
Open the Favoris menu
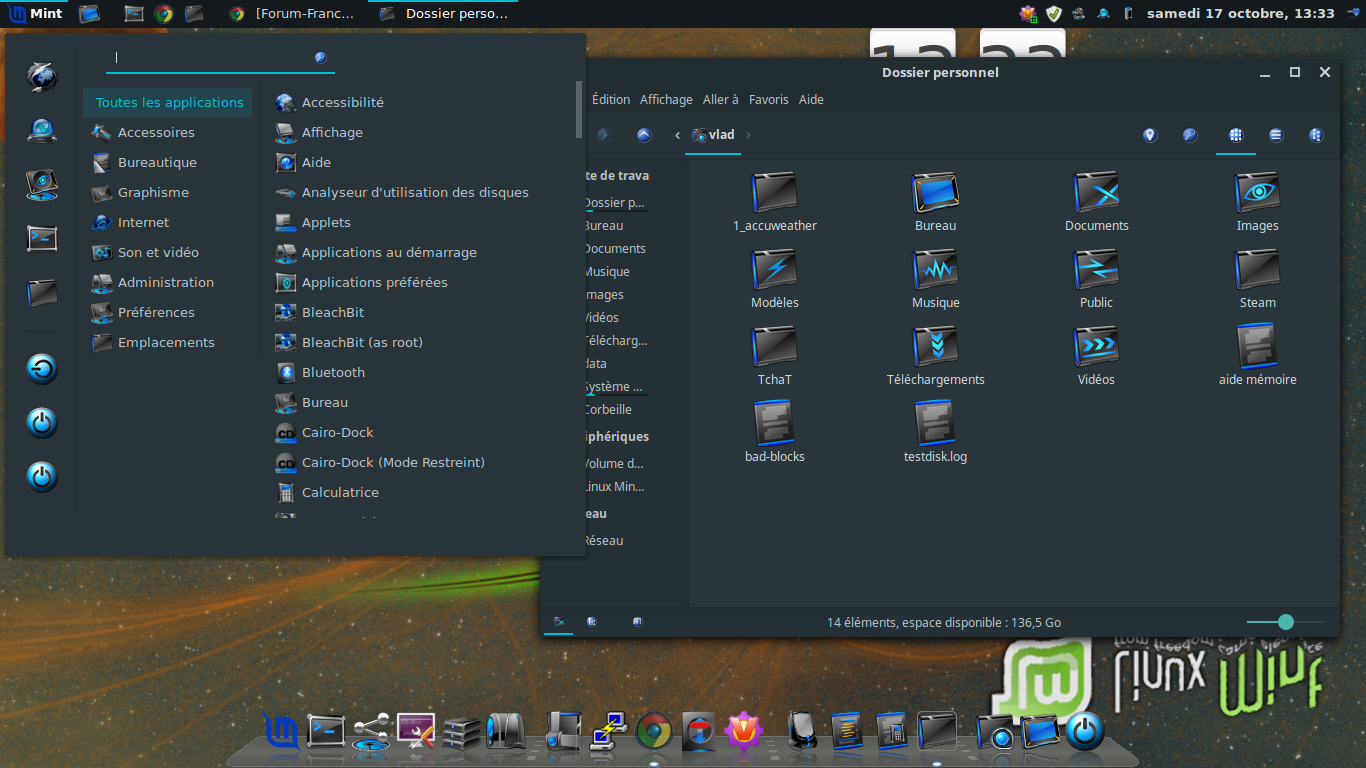pyautogui.click(x=769, y=99)
